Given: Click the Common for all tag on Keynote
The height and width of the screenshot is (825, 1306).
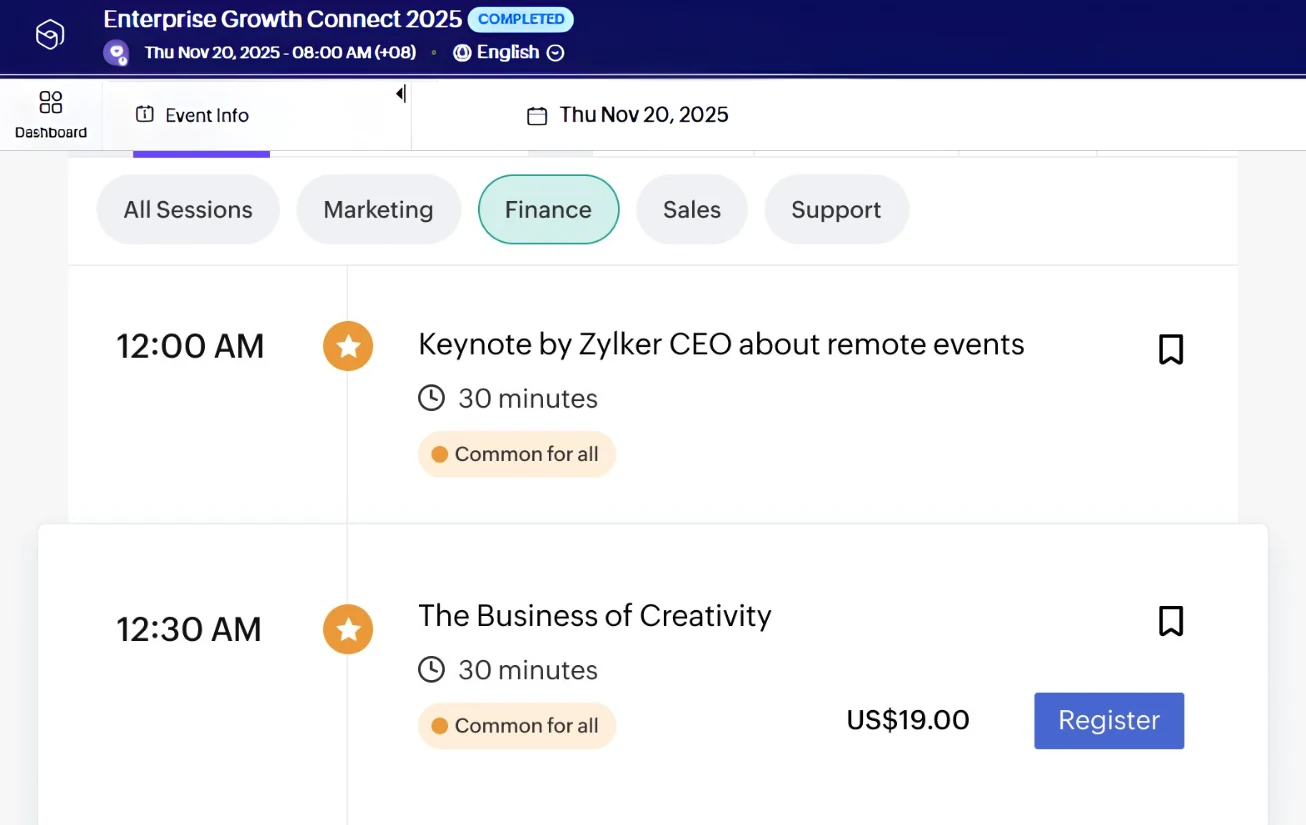Looking at the screenshot, I should tap(516, 454).
